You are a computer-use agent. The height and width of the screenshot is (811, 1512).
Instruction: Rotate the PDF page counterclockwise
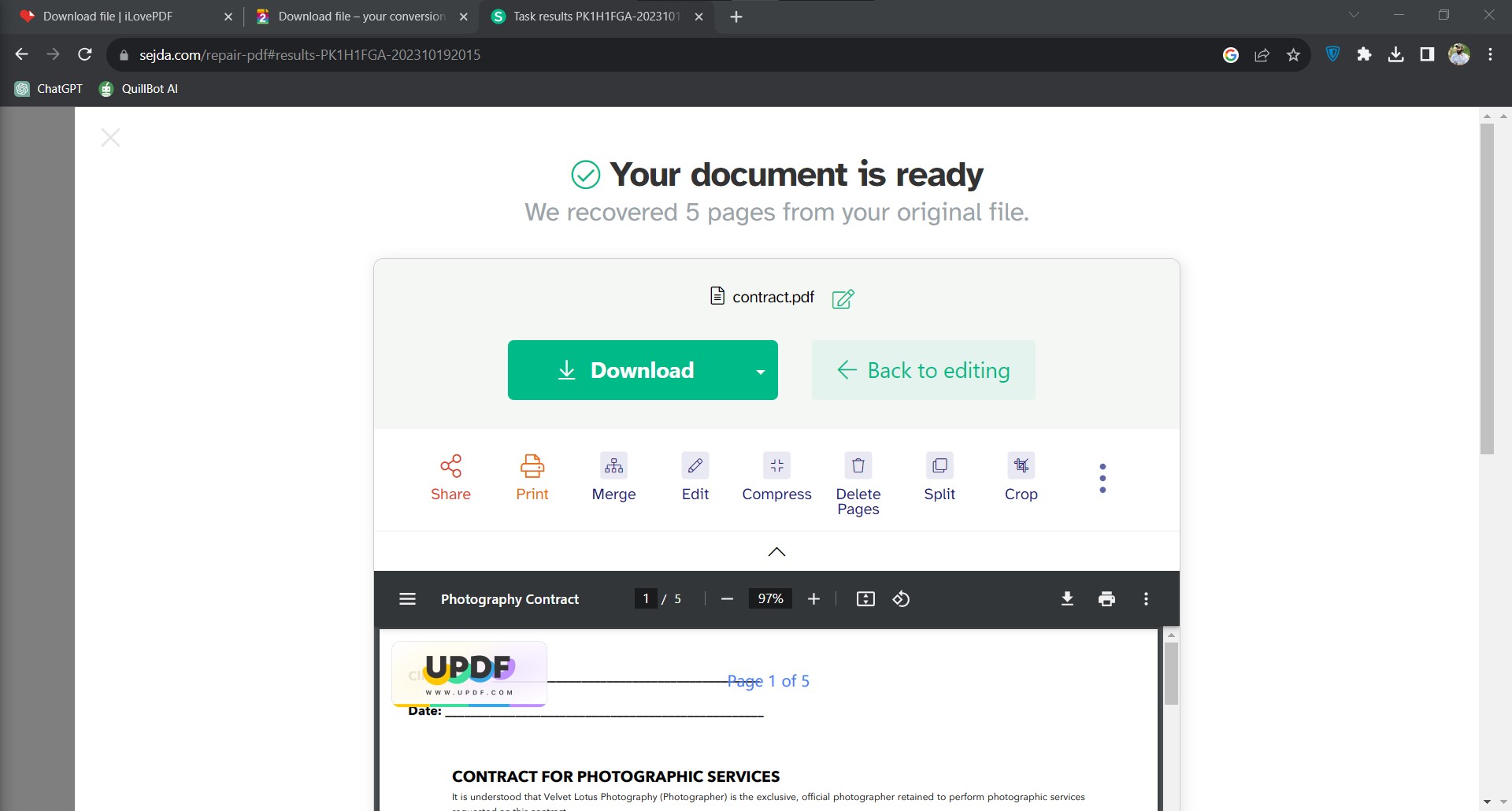pyautogui.click(x=901, y=598)
